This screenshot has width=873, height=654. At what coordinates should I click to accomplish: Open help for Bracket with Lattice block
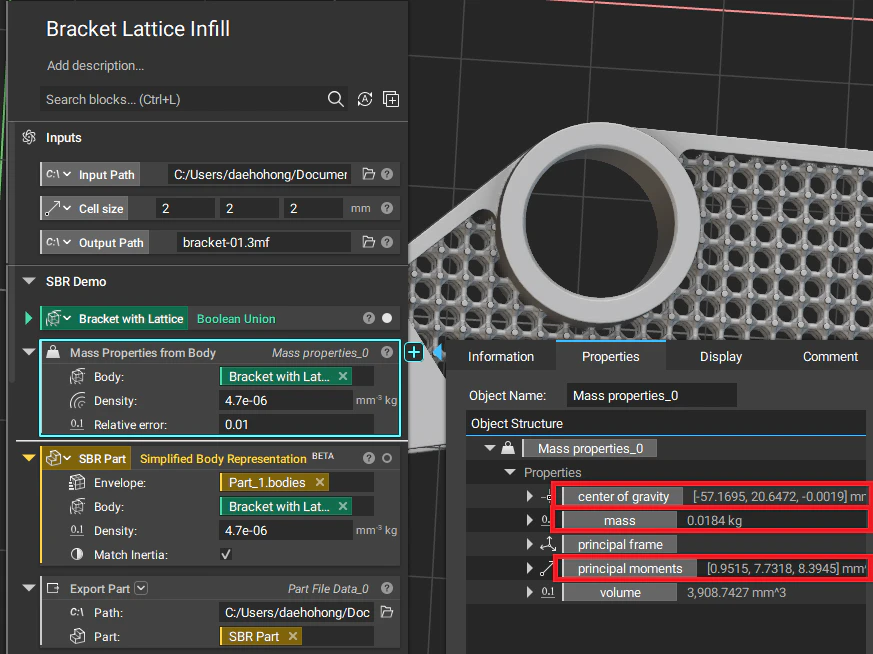(x=369, y=318)
